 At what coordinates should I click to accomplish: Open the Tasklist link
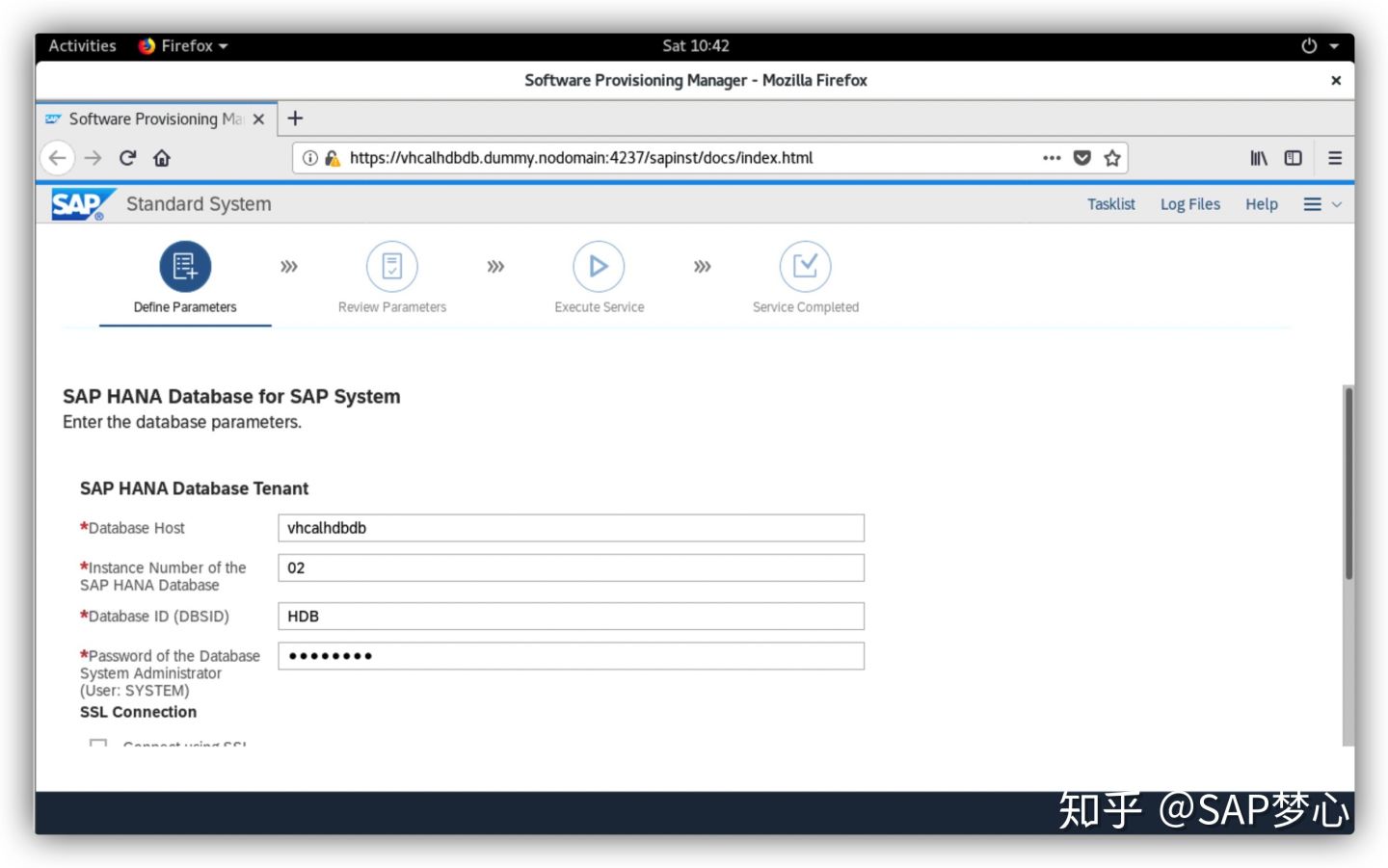pyautogui.click(x=1111, y=204)
